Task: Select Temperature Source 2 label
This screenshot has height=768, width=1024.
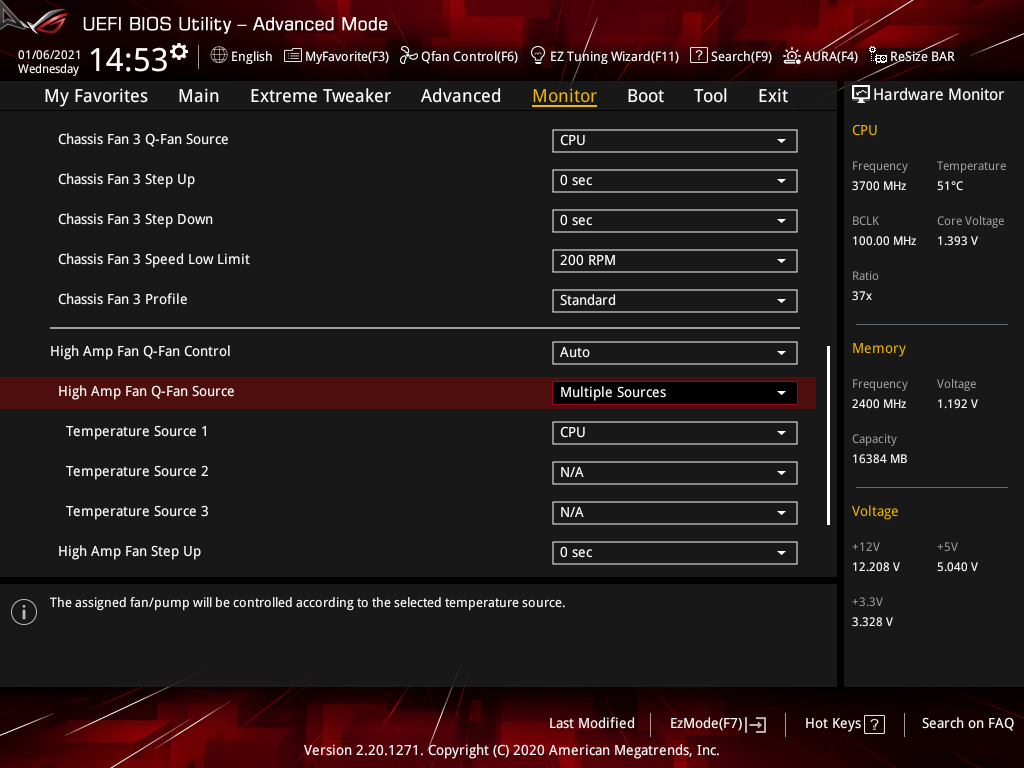Action: pyautogui.click(x=137, y=472)
